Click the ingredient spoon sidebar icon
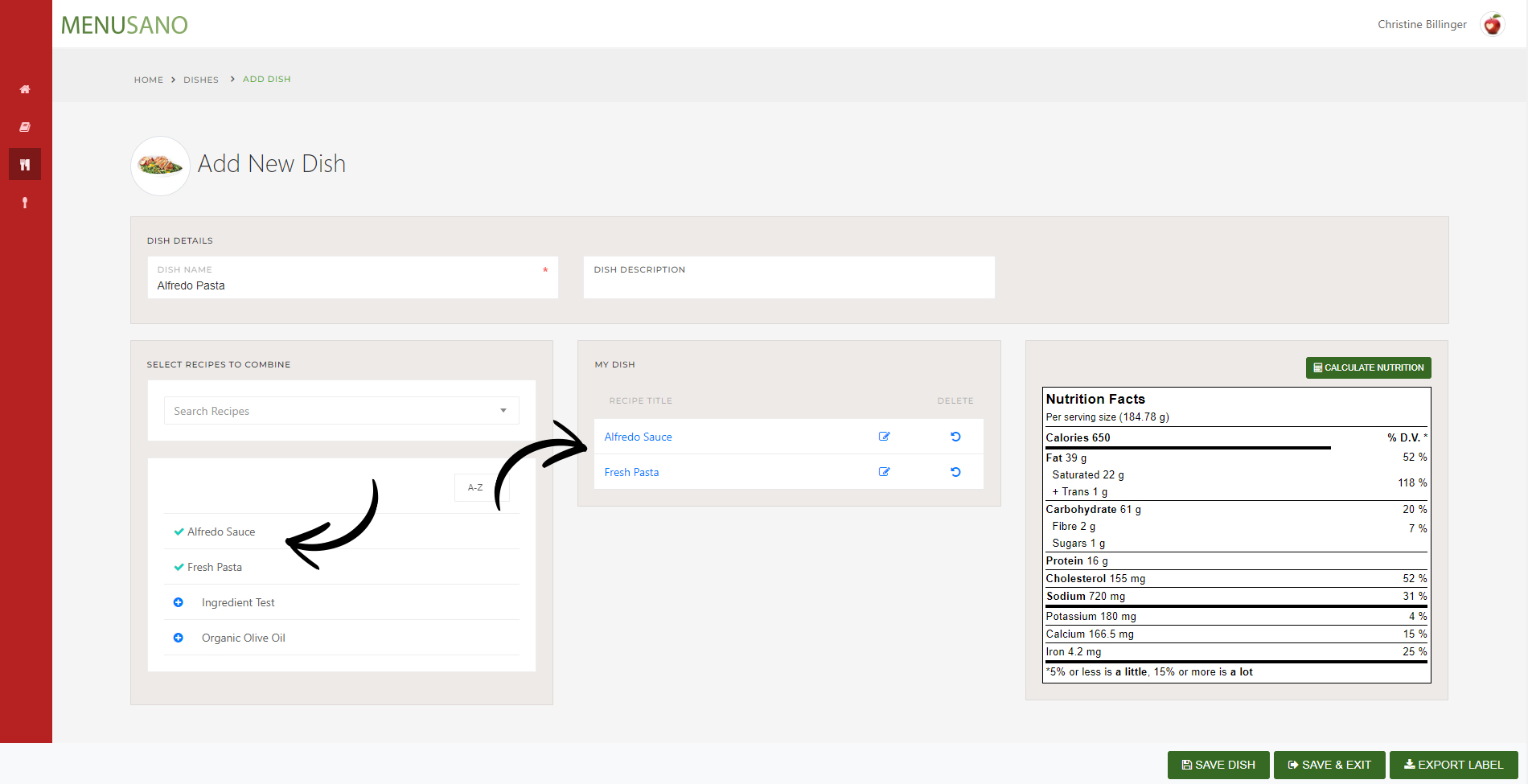 click(25, 203)
